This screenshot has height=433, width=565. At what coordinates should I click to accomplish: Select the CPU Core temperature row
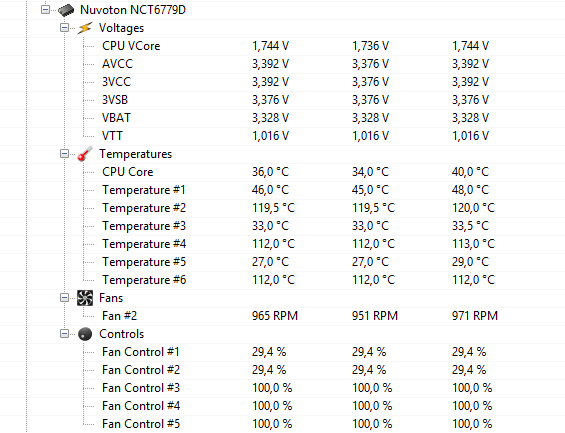(282, 172)
